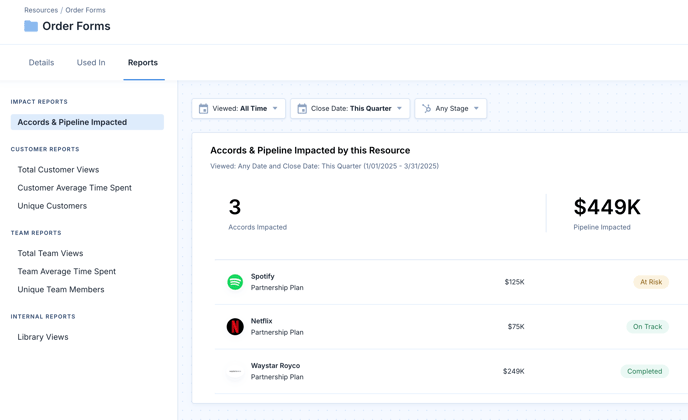
Task: Open Total Team Views report
Action: [x=50, y=253]
